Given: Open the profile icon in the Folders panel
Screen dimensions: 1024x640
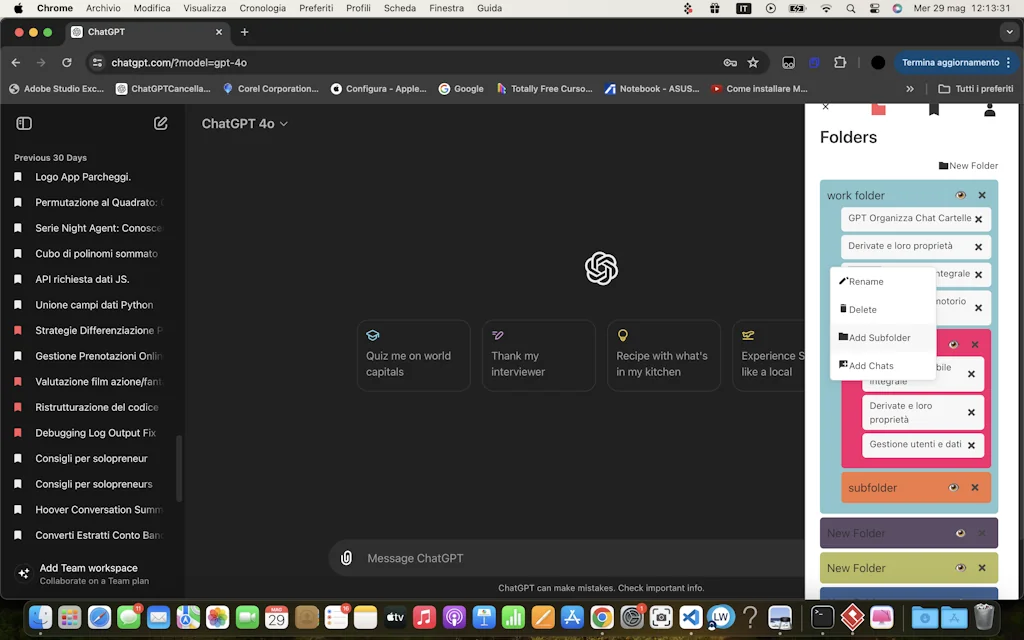Looking at the screenshot, I should (x=989, y=110).
